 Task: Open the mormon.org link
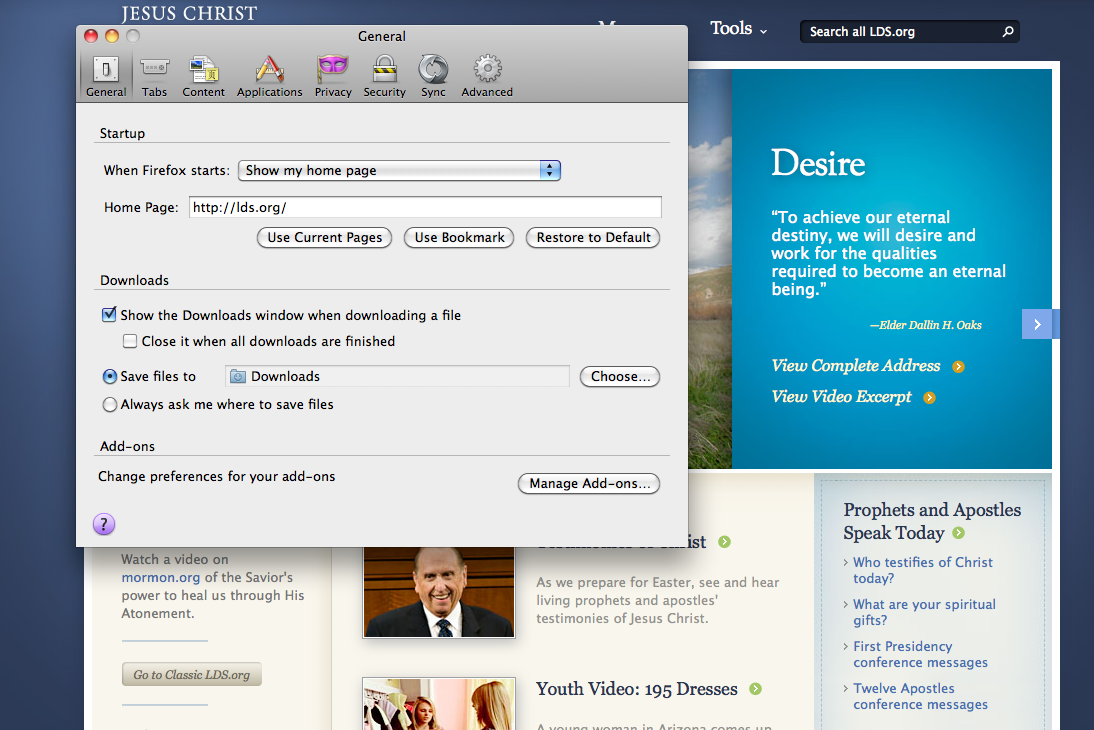pyautogui.click(x=160, y=577)
